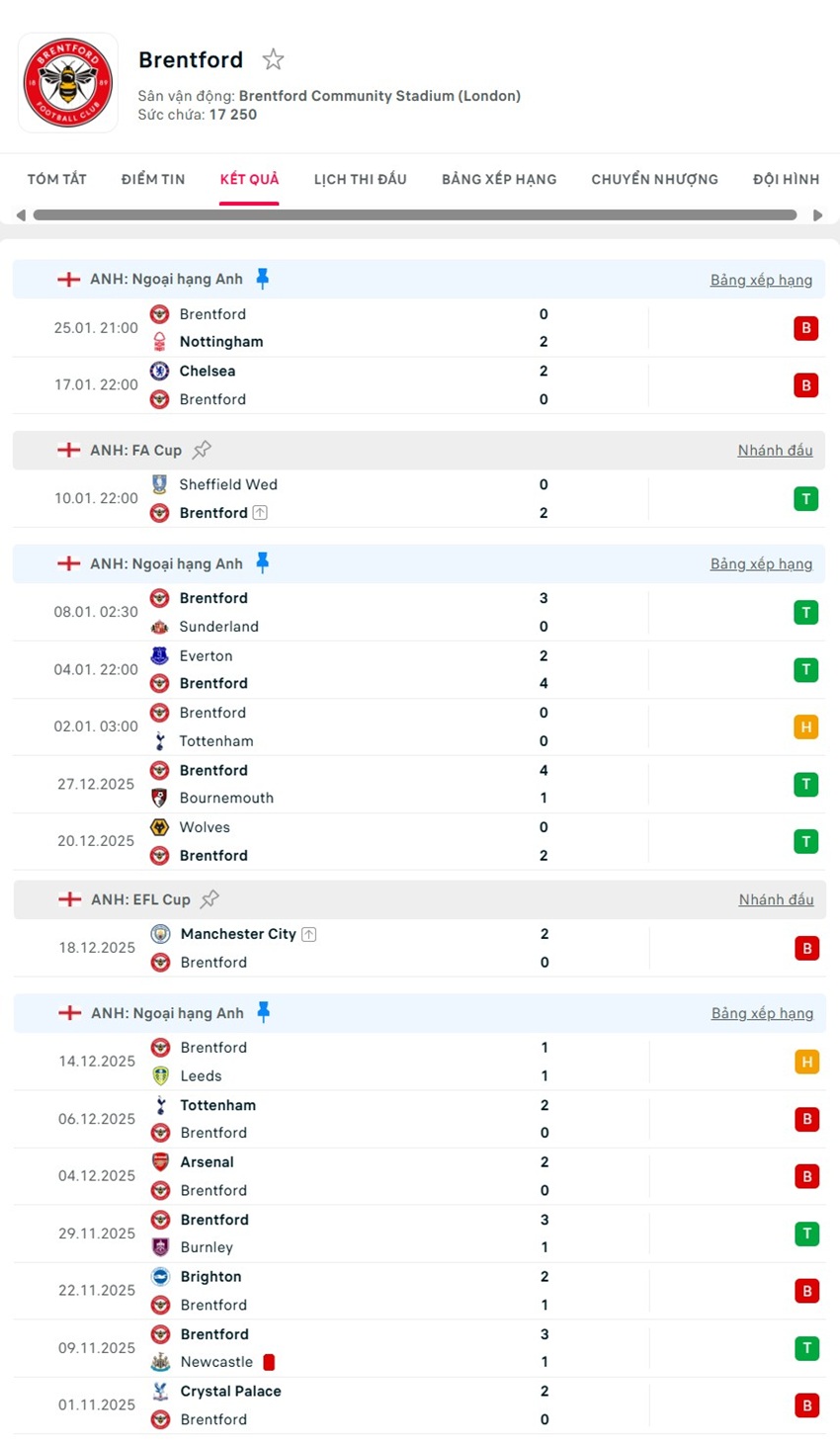Click the left scroll arrow on the tab bar

pos(21,214)
